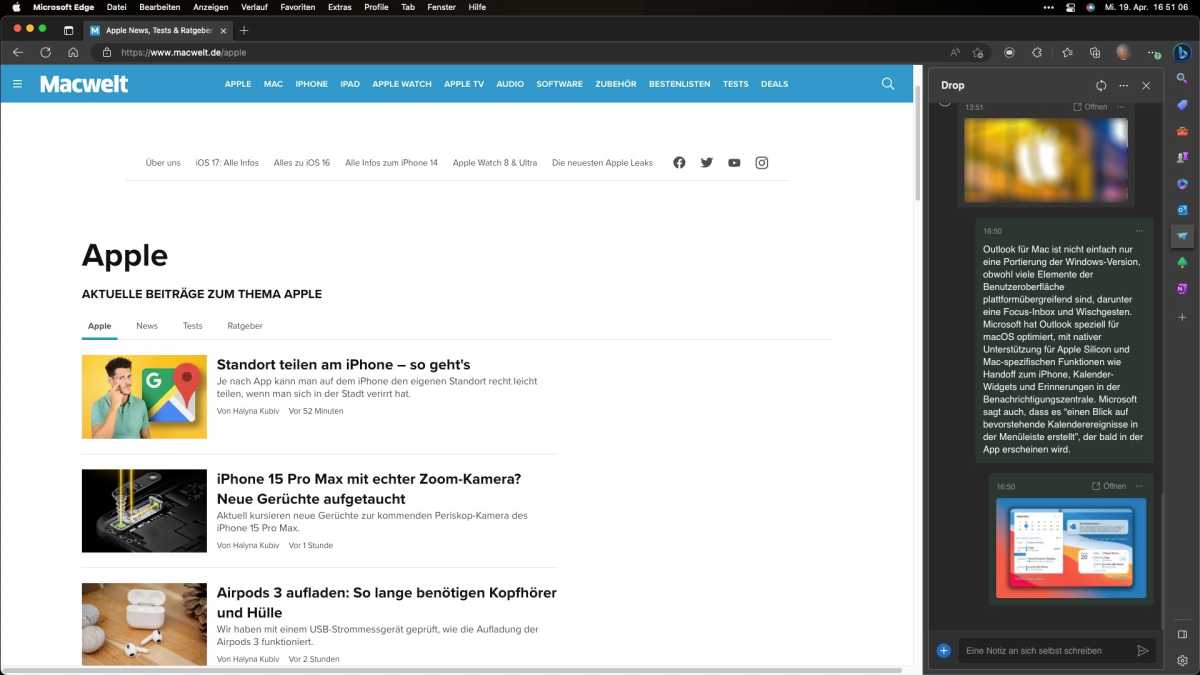Open the Verlauf menu
The image size is (1200, 675).
point(254,7)
